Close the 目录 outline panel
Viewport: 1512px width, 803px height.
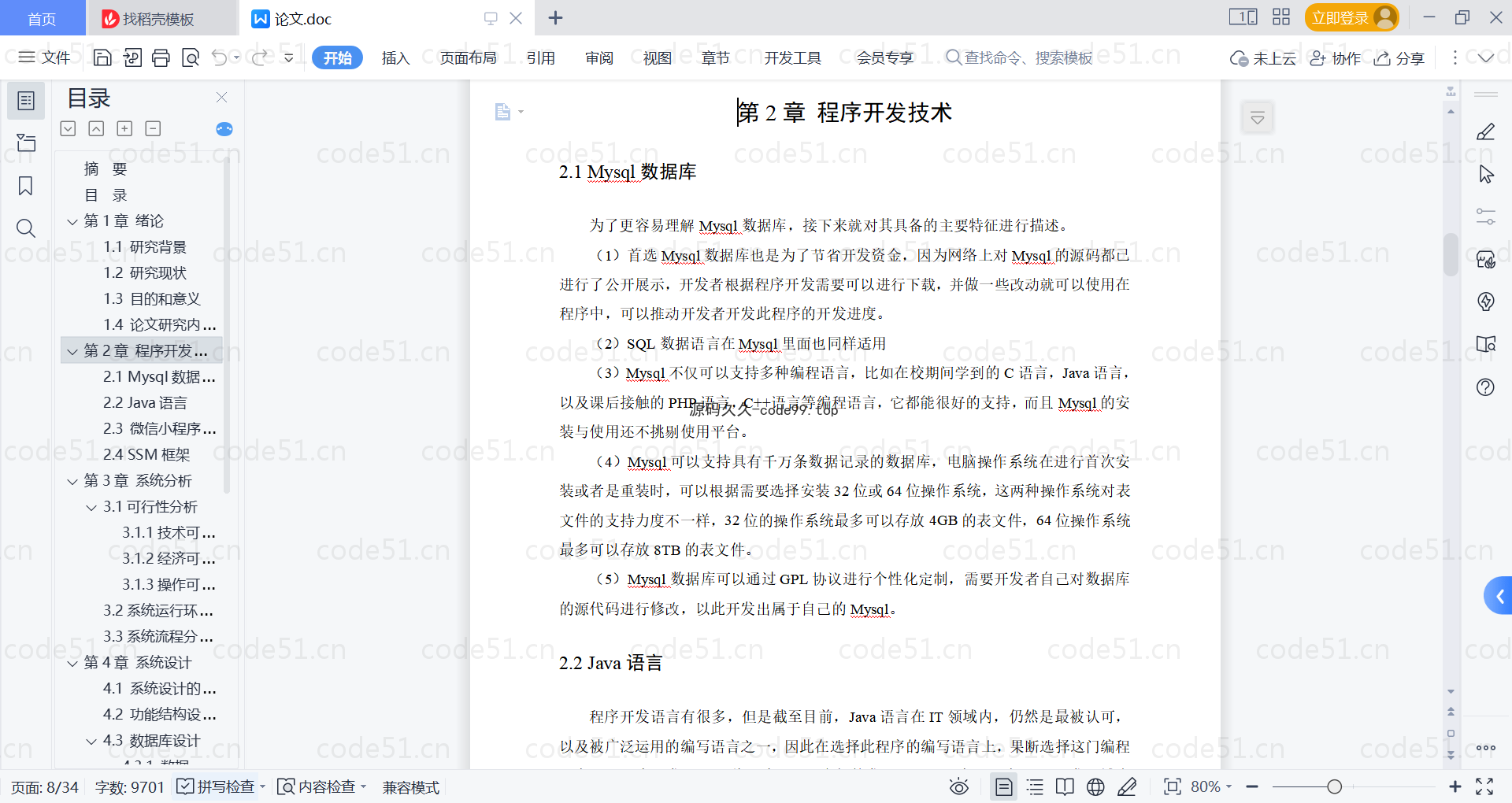(x=221, y=98)
